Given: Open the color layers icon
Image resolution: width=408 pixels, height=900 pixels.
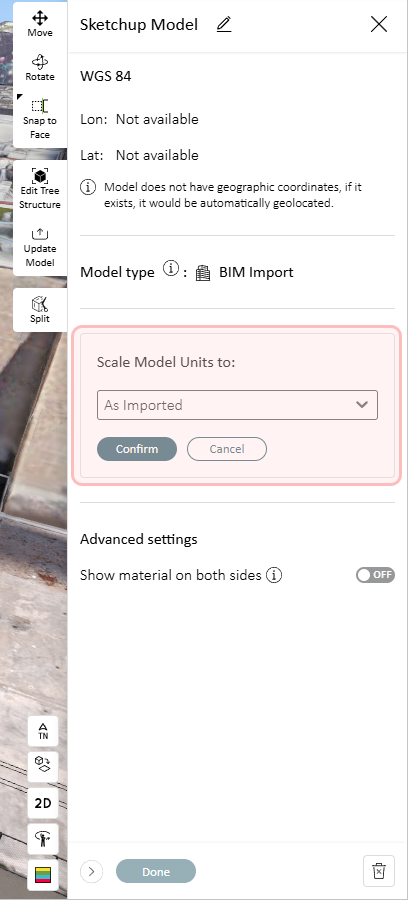Looking at the screenshot, I should click(x=43, y=875).
